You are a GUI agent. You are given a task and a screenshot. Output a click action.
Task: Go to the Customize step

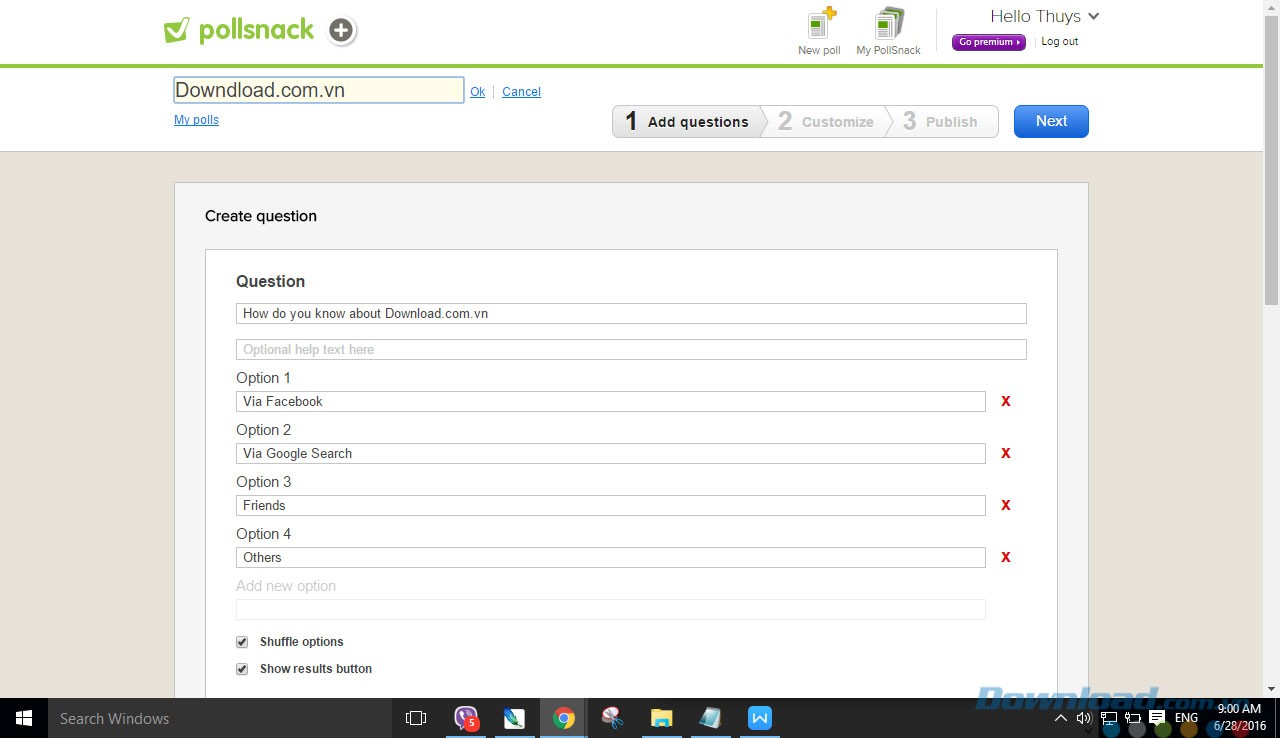pos(826,122)
